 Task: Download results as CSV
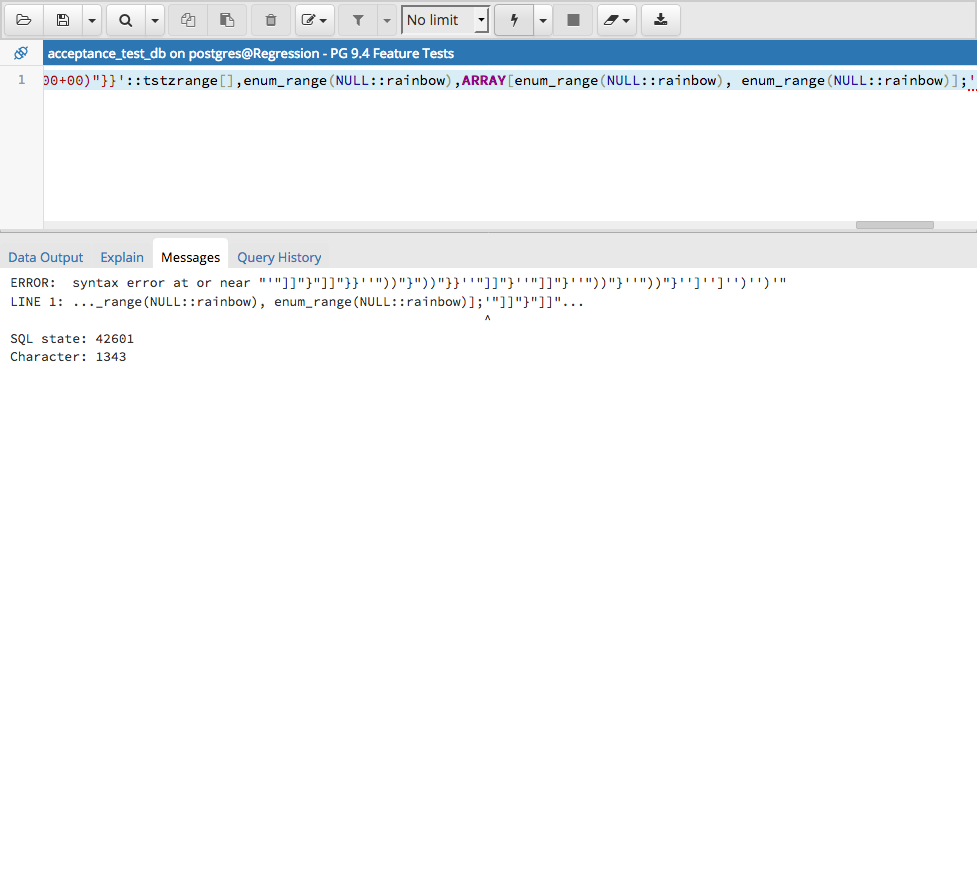(660, 20)
